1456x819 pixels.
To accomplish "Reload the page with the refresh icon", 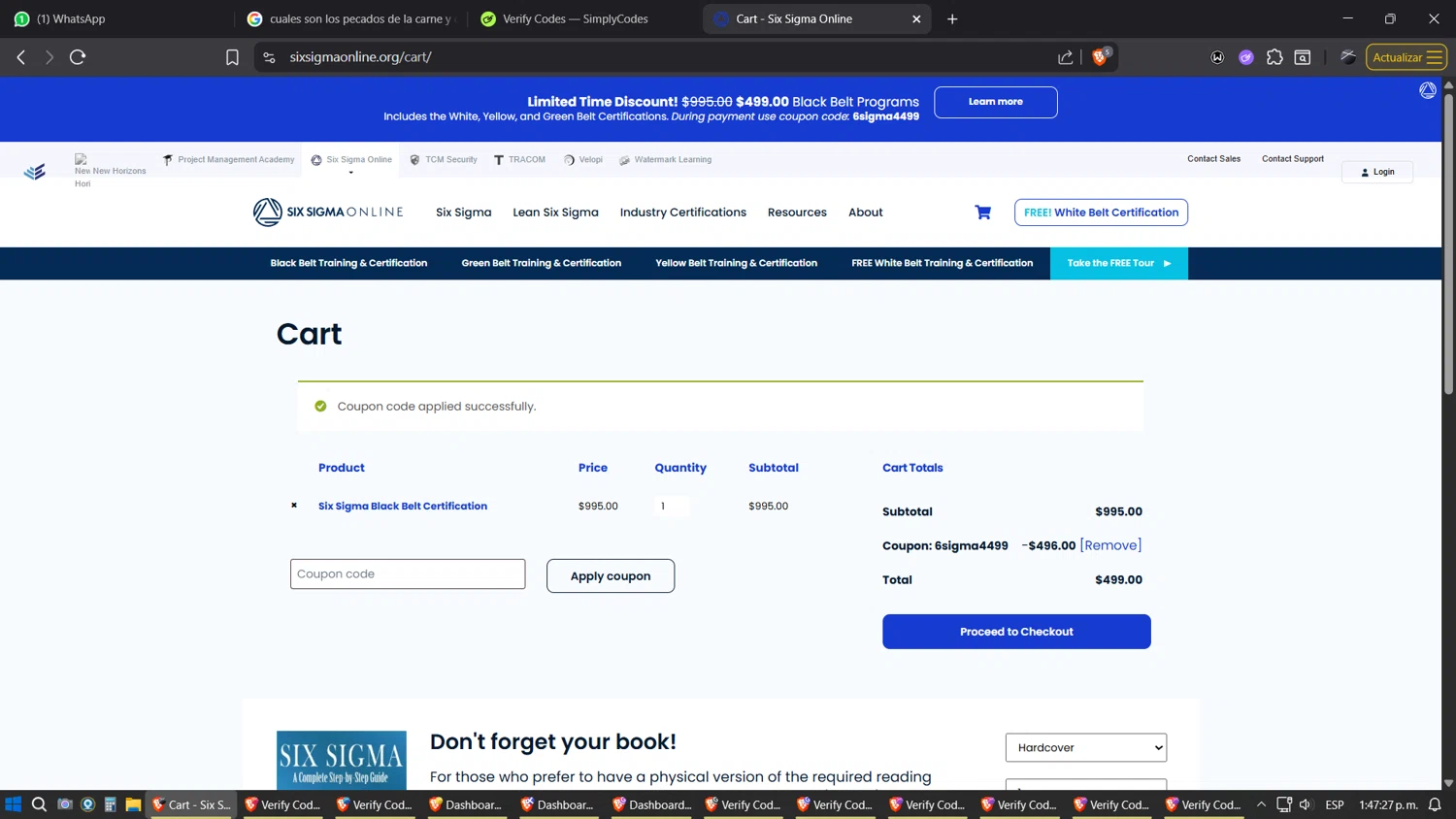I will [78, 57].
